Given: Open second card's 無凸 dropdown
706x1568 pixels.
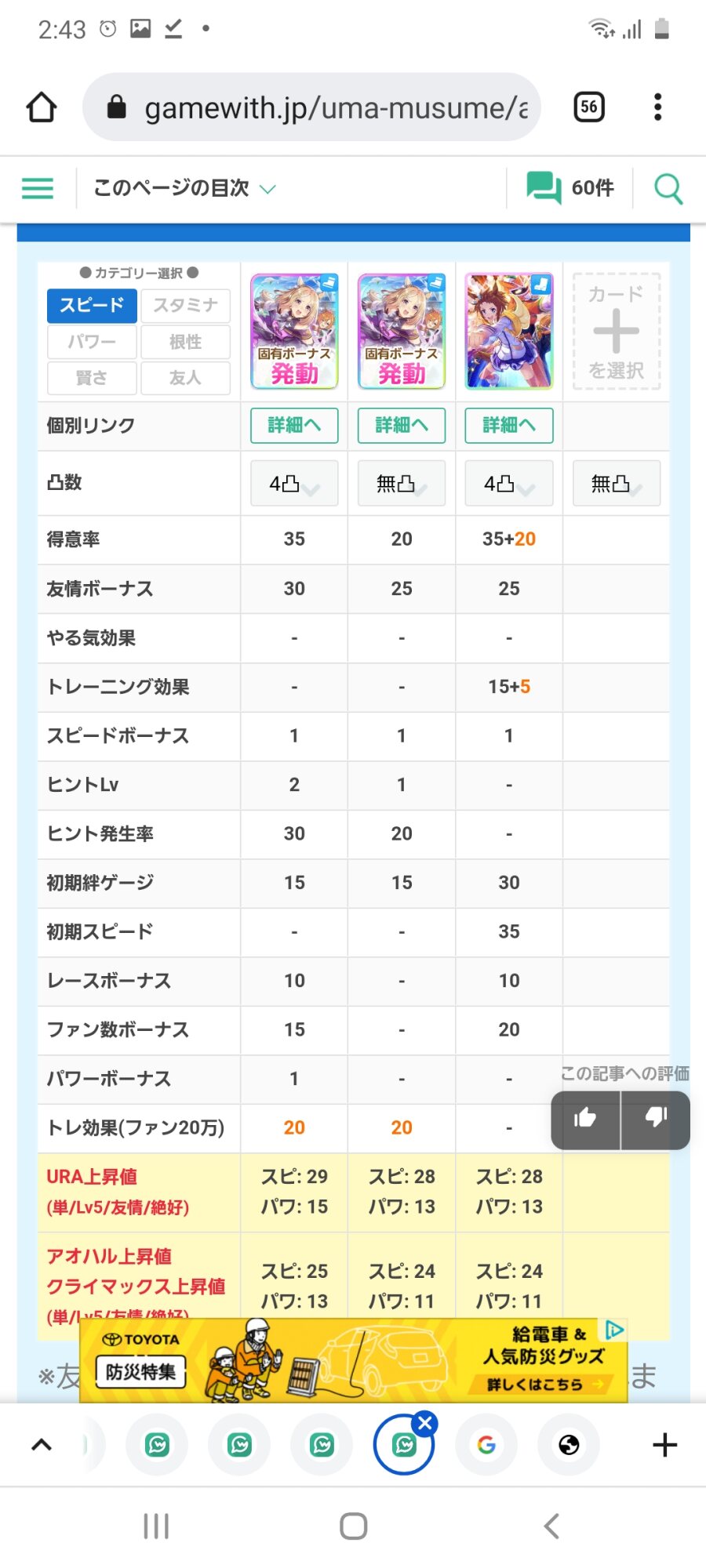Looking at the screenshot, I should tap(402, 484).
